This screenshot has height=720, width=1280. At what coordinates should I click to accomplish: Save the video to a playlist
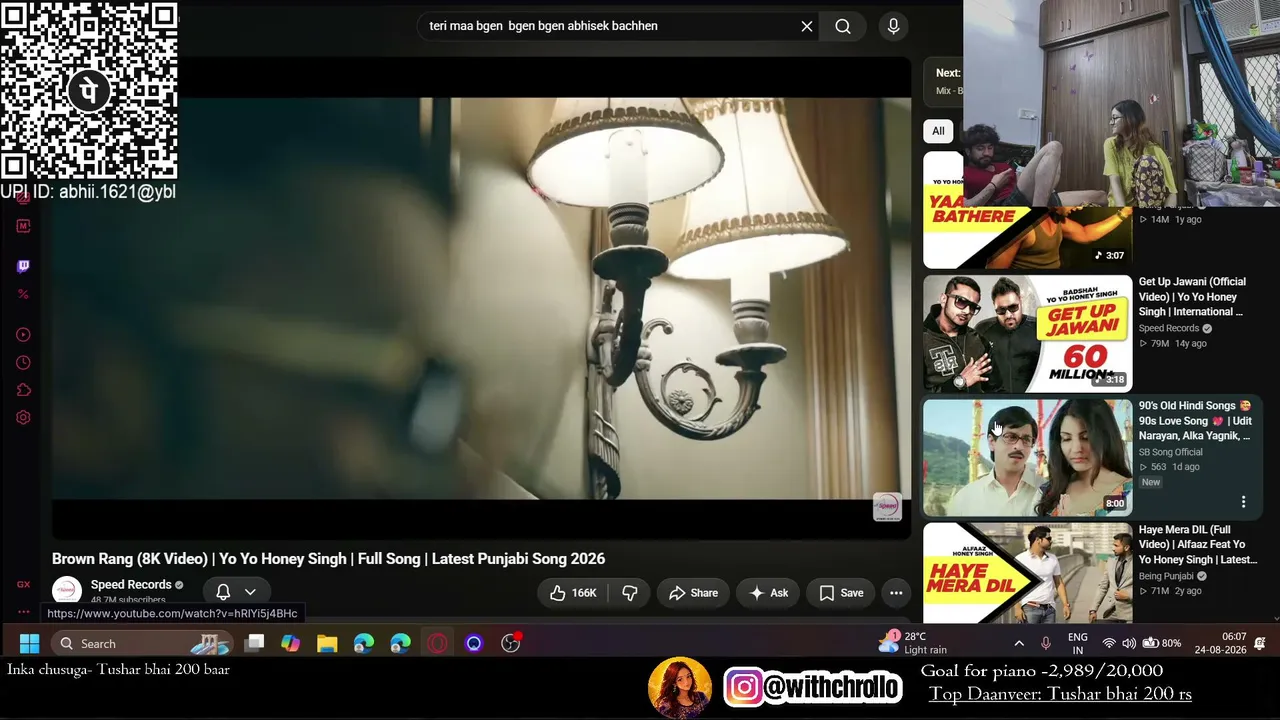[x=841, y=593]
